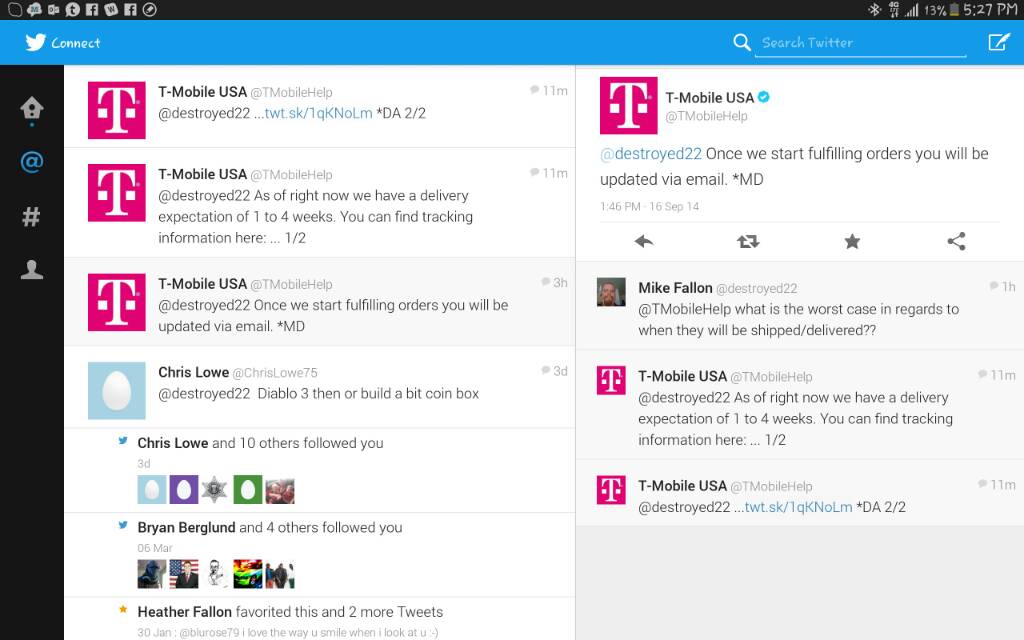The height and width of the screenshot is (640, 1024).
Task: Tap the Connect title in header
Action: [x=76, y=43]
